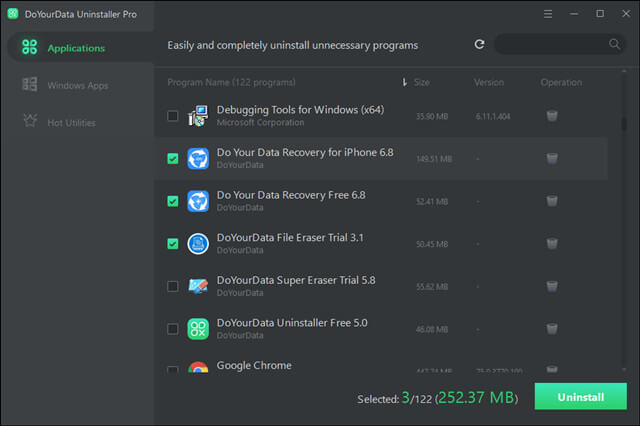Uncheck DoYourData File Eraser Trial 3.1
The height and width of the screenshot is (426, 640).
(x=173, y=243)
